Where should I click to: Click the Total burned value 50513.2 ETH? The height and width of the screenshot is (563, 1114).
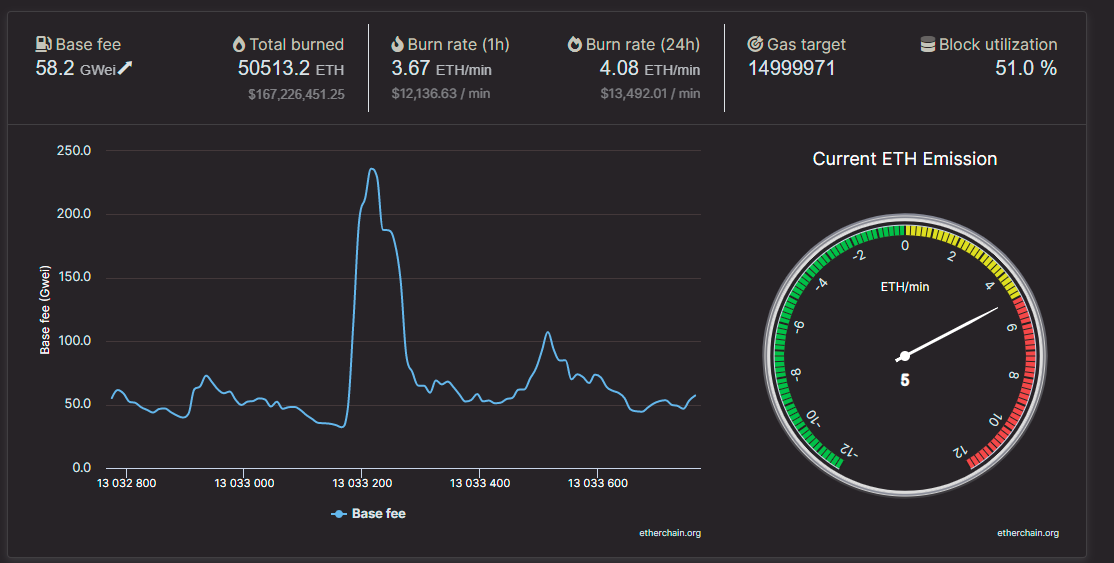pyautogui.click(x=291, y=68)
